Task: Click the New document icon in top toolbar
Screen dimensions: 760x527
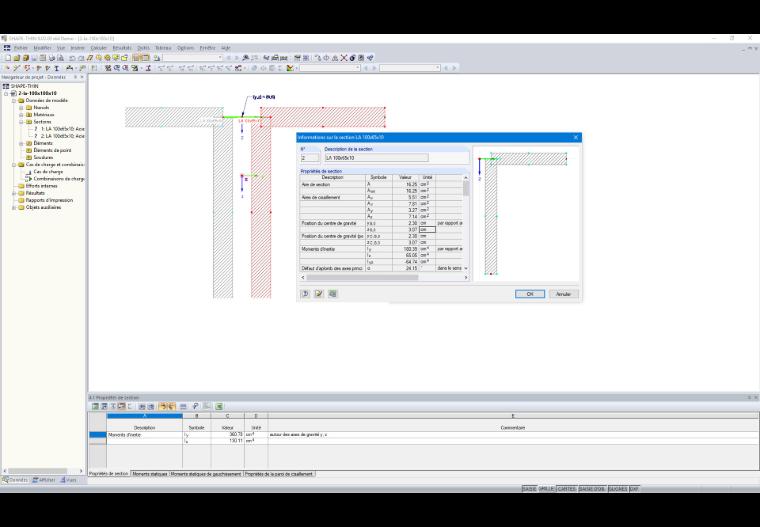Action: tap(8, 58)
